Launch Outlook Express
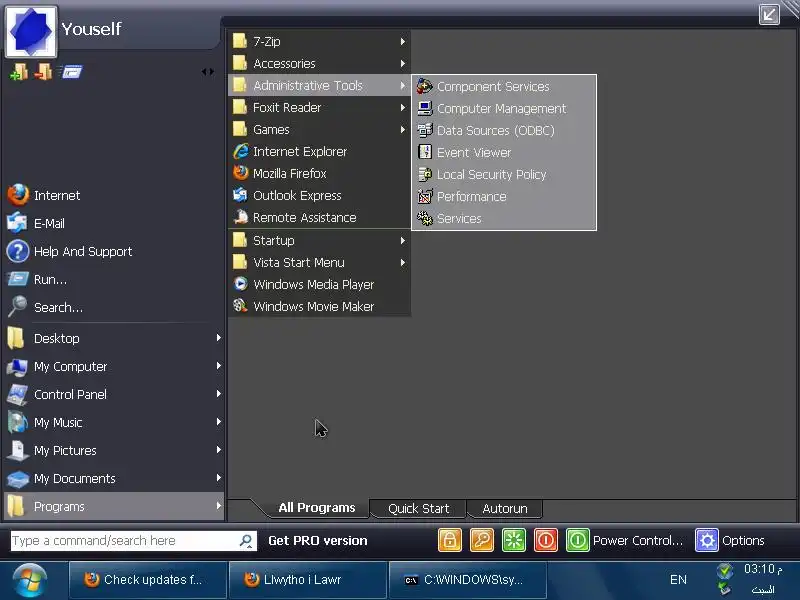The width and height of the screenshot is (800, 600). click(x=319, y=195)
